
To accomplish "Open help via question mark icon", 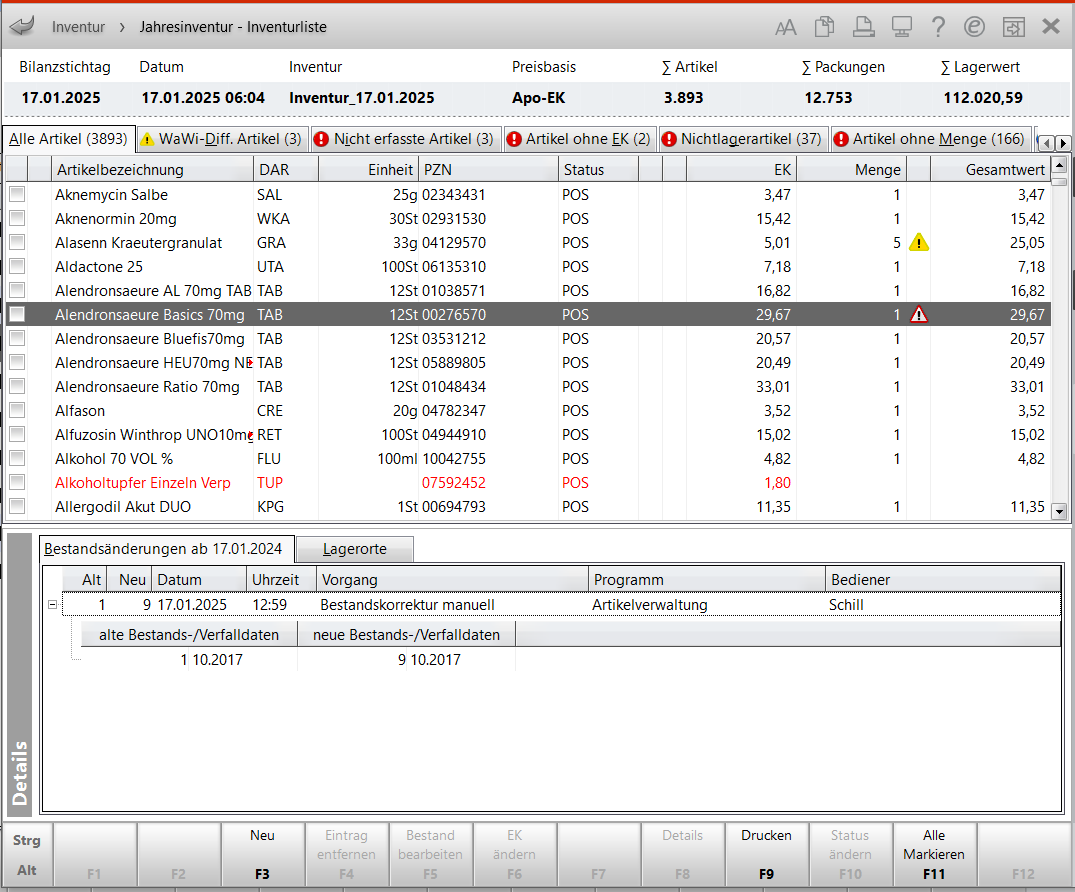I will (938, 27).
